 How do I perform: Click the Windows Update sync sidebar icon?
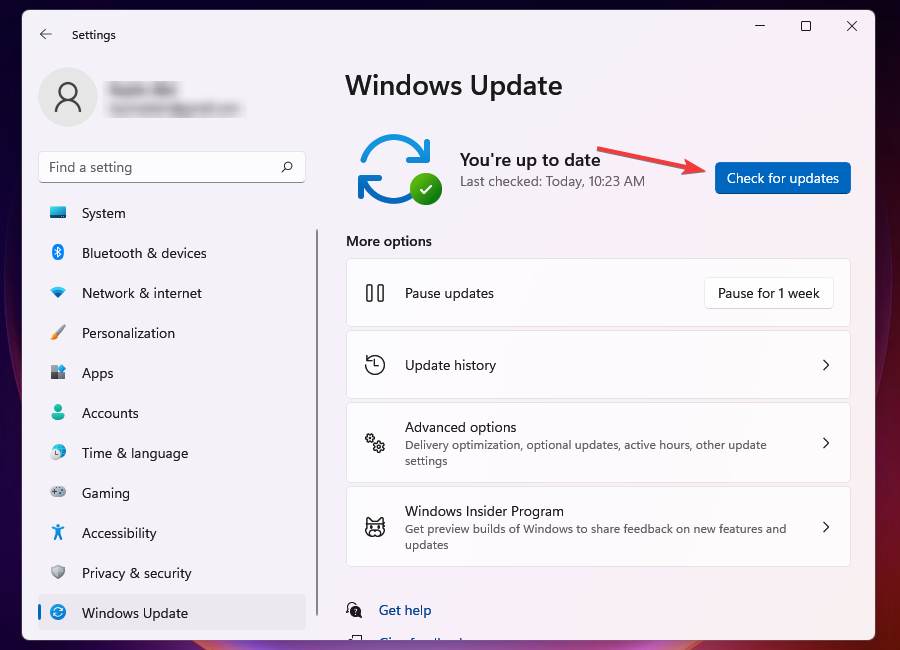pos(58,612)
